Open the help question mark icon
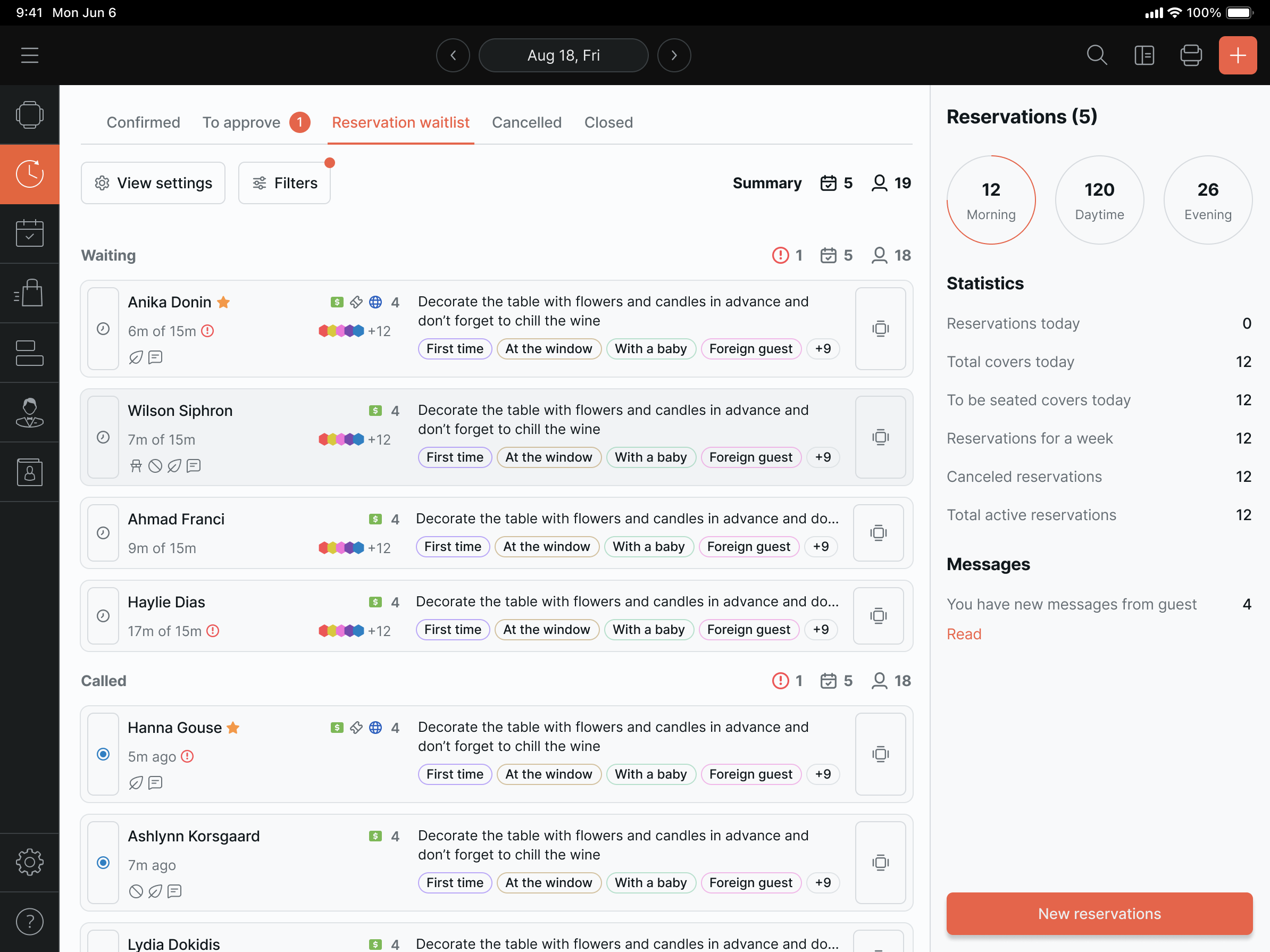 (x=30, y=922)
